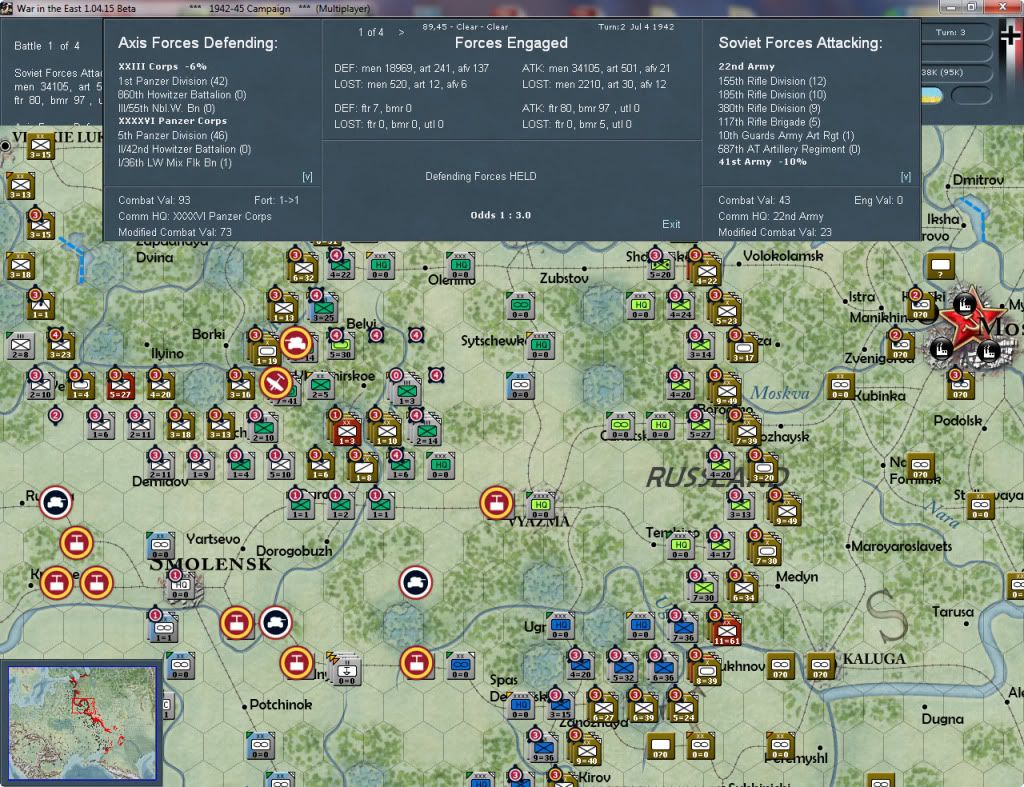This screenshot has width=1024, height=787.
Task: Select the Soviet counter beside Kubinka
Action: 840,387
